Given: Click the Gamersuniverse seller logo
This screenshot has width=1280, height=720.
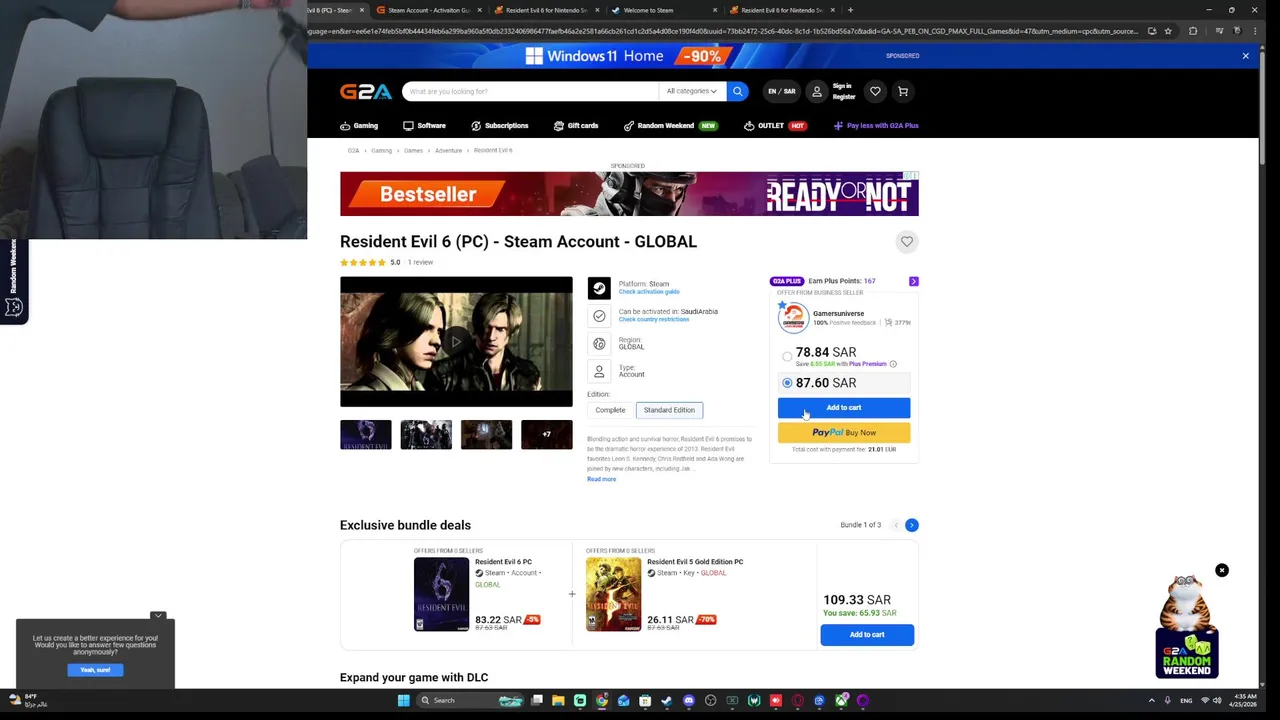Looking at the screenshot, I should [x=793, y=318].
